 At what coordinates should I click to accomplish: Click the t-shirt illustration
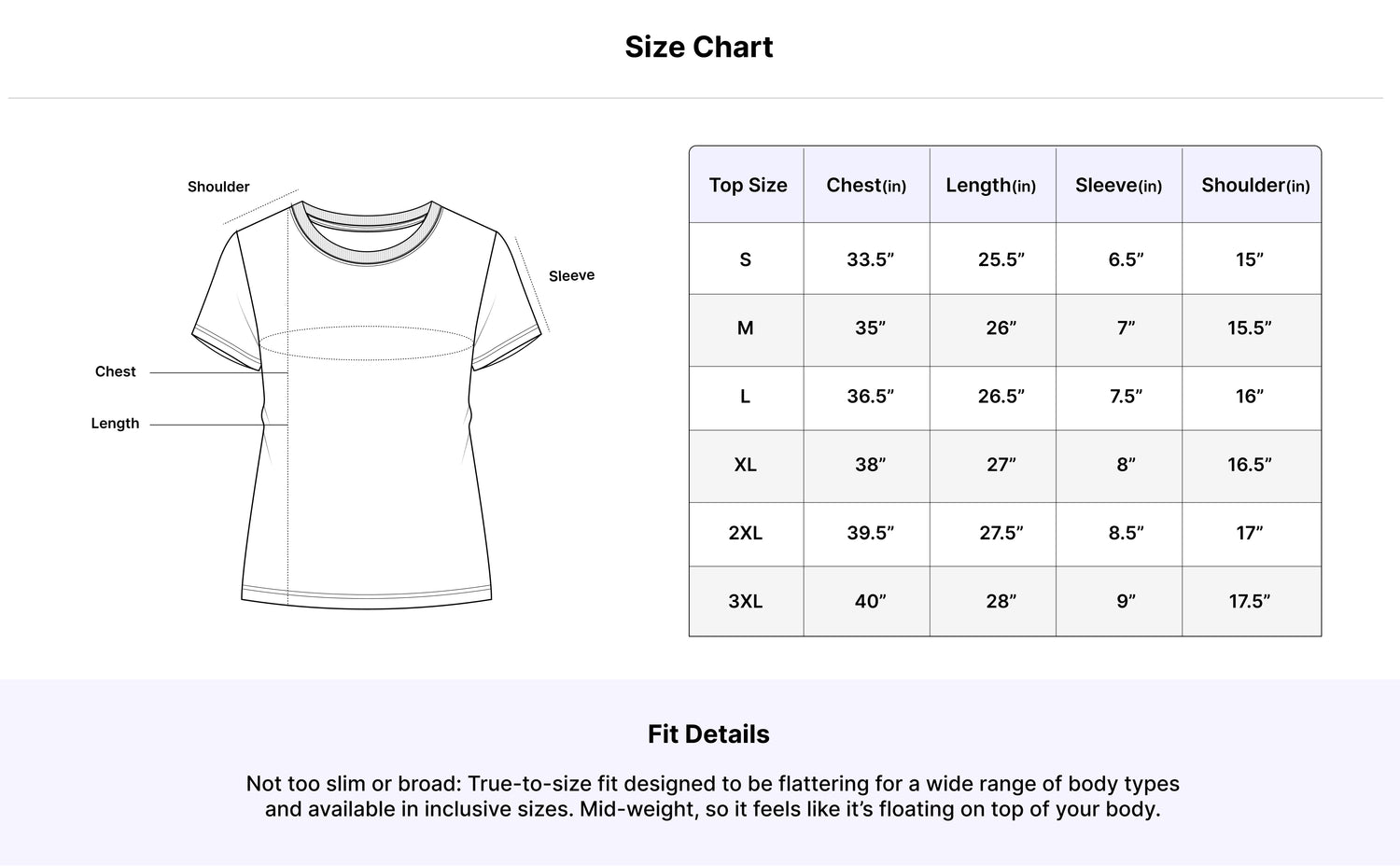pyautogui.click(x=367, y=404)
